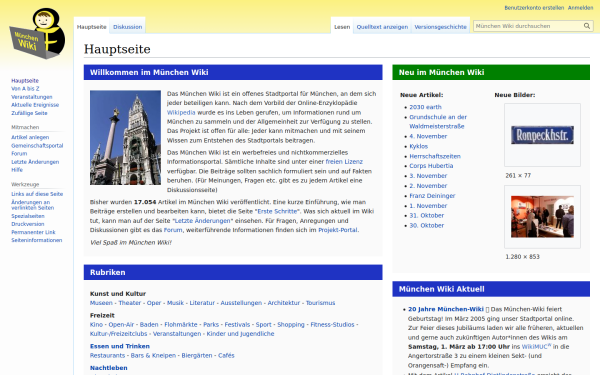Viewport: 600px width, 375px height.
Task: Open the Versionsgeschichte tab
Action: [440, 27]
